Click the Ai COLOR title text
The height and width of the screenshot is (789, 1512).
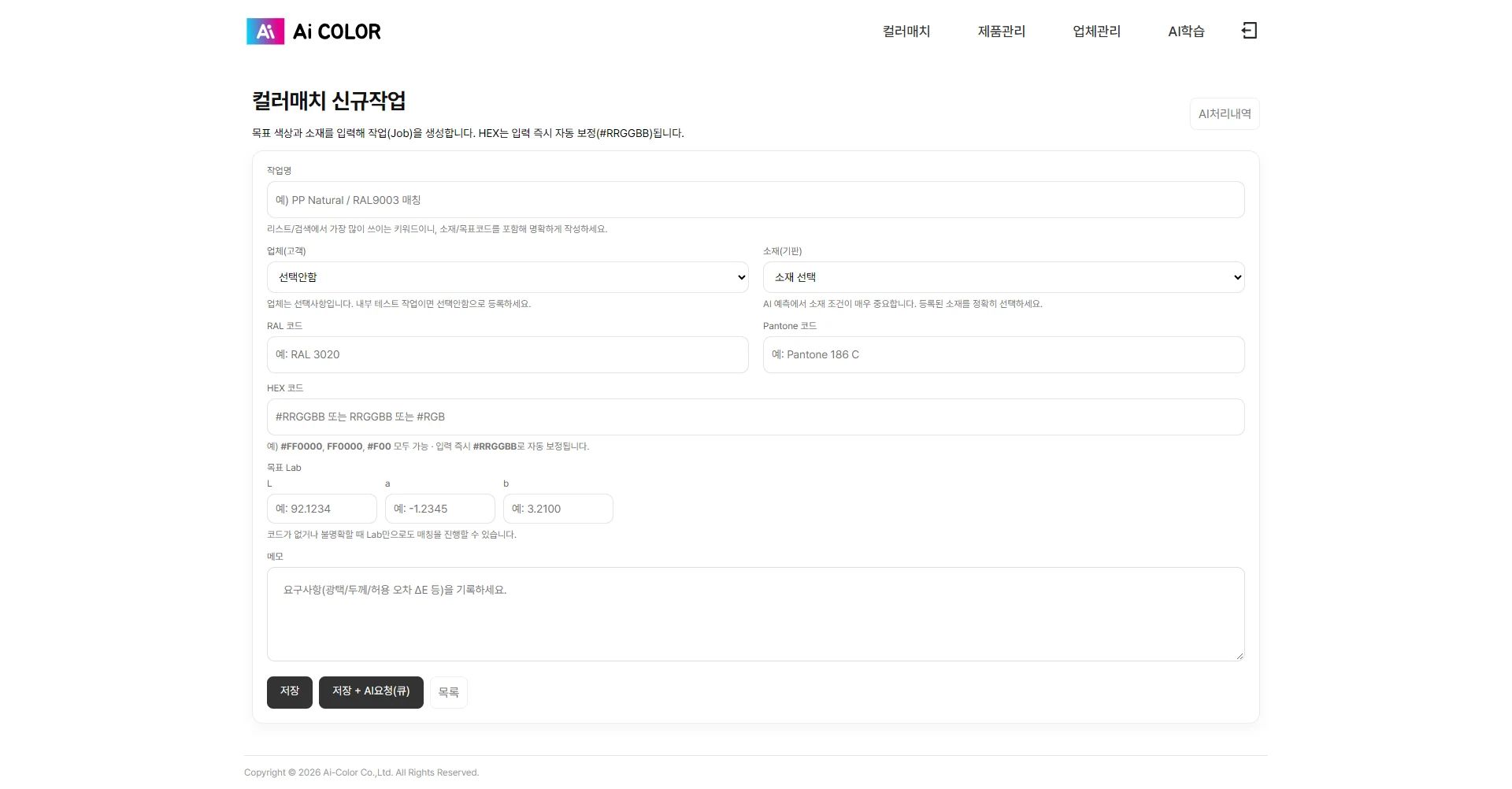click(x=337, y=31)
